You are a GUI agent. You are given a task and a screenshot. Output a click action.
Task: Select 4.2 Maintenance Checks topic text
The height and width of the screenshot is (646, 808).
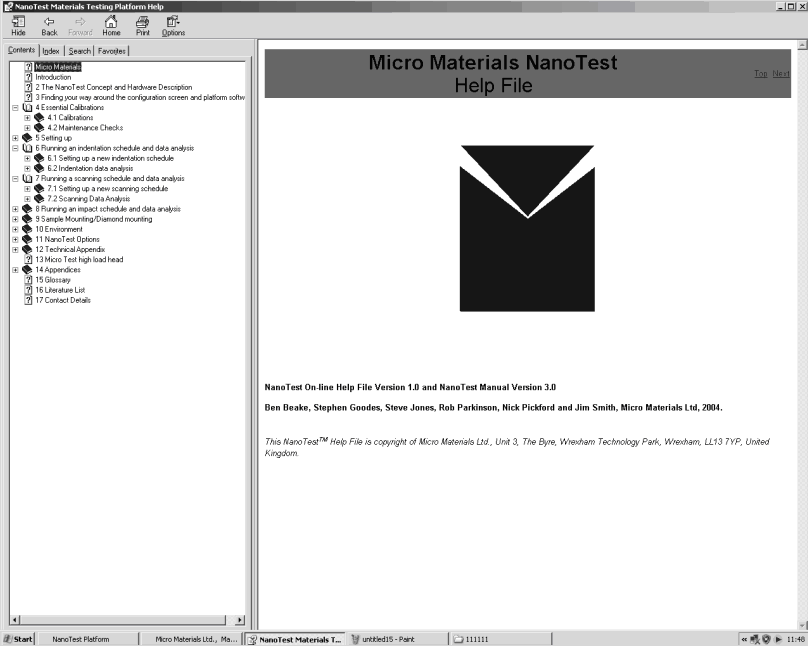[85, 128]
